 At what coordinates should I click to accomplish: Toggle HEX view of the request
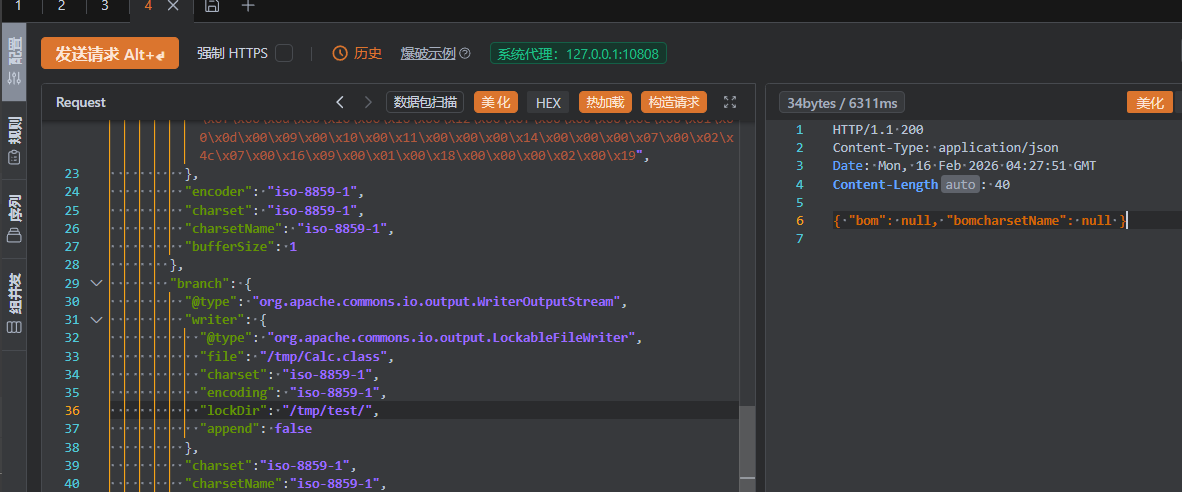click(548, 102)
